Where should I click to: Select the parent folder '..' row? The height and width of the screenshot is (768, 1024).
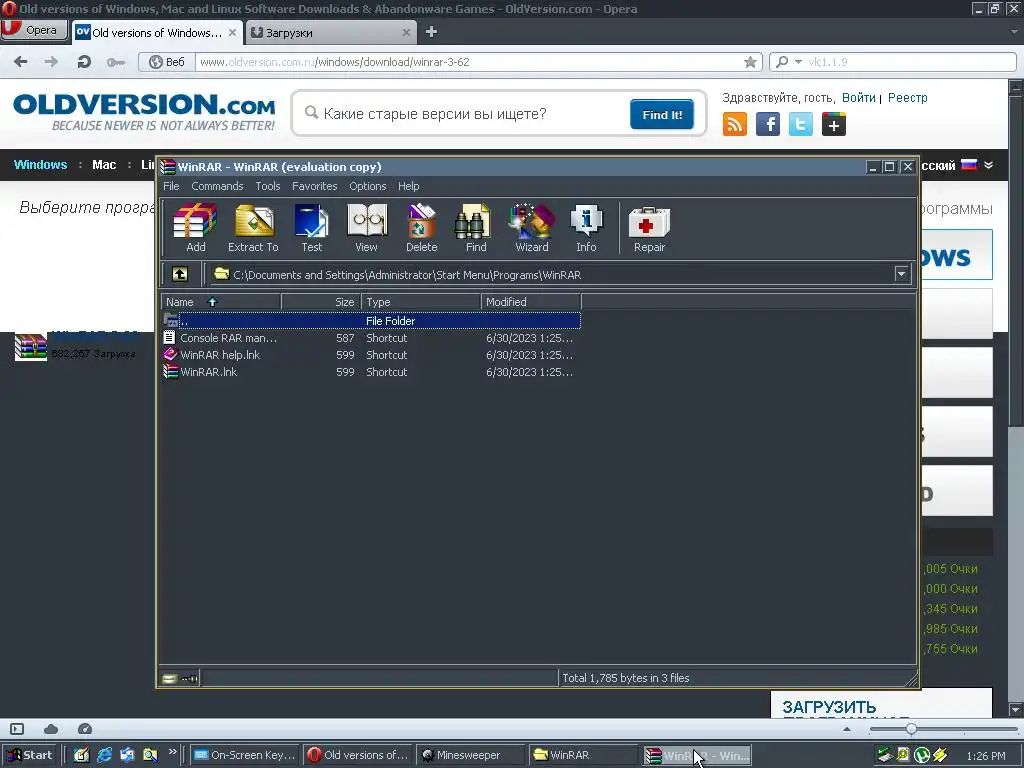click(x=371, y=321)
